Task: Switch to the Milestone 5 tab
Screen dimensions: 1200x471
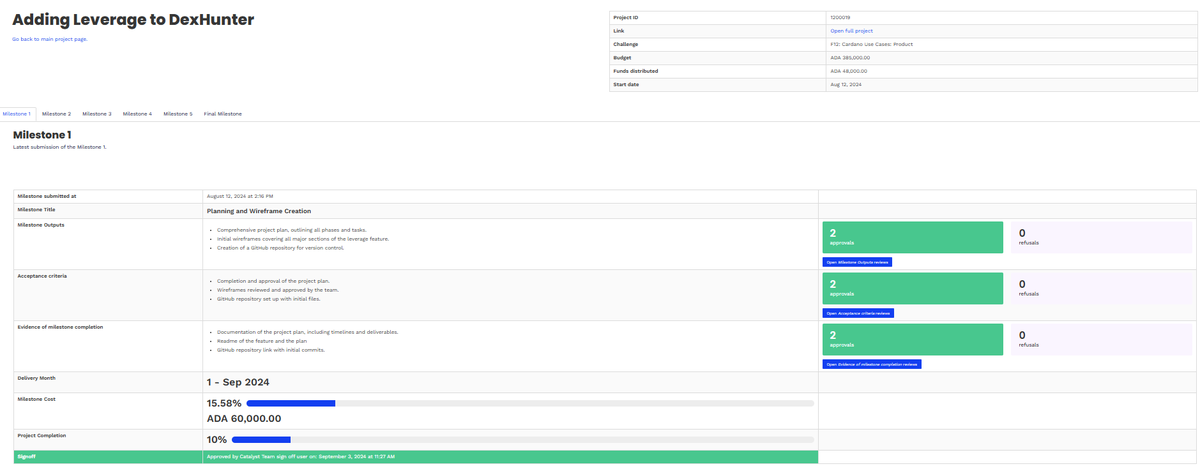Action: pyautogui.click(x=178, y=114)
